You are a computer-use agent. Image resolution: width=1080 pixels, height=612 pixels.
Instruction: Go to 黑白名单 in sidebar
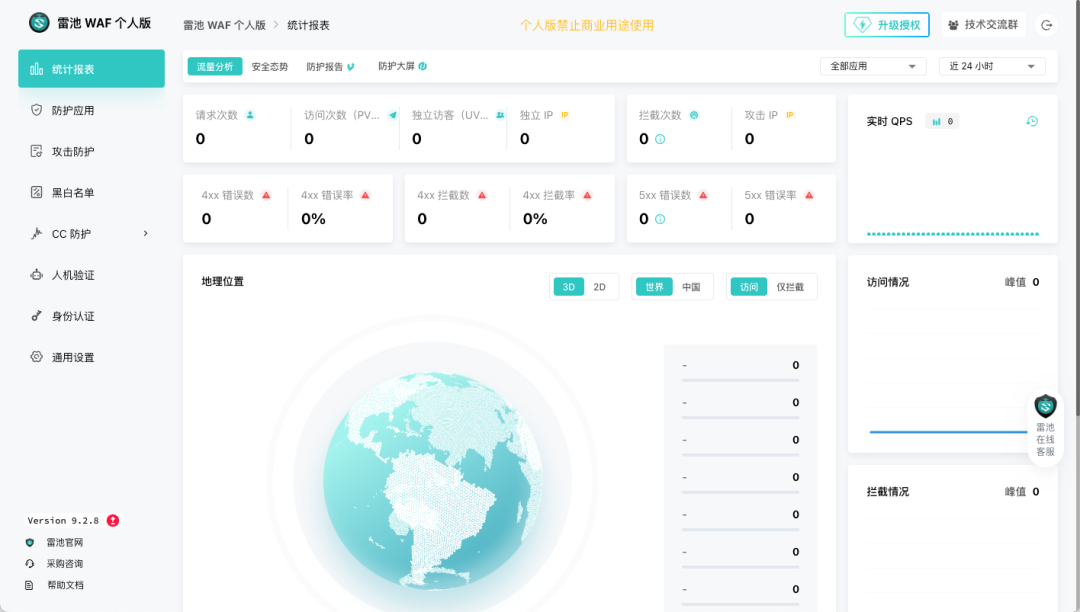click(x=91, y=192)
